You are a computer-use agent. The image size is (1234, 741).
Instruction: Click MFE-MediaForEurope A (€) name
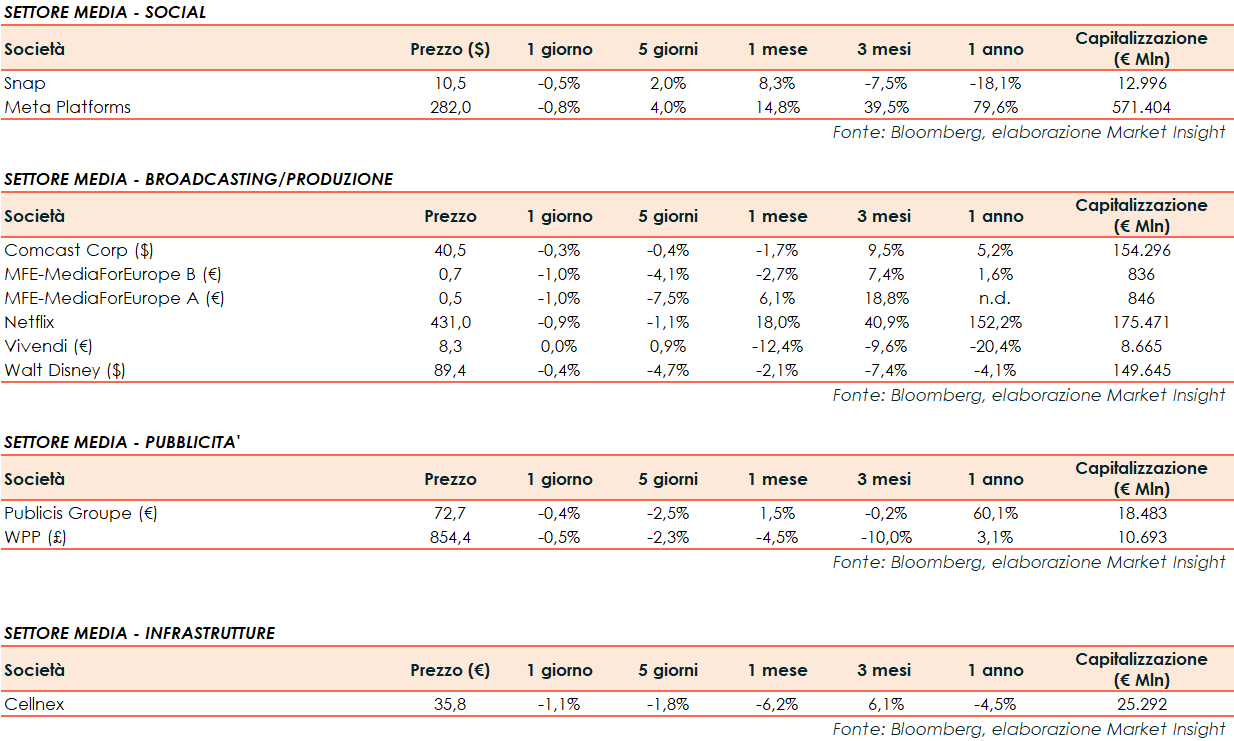[x=114, y=299]
